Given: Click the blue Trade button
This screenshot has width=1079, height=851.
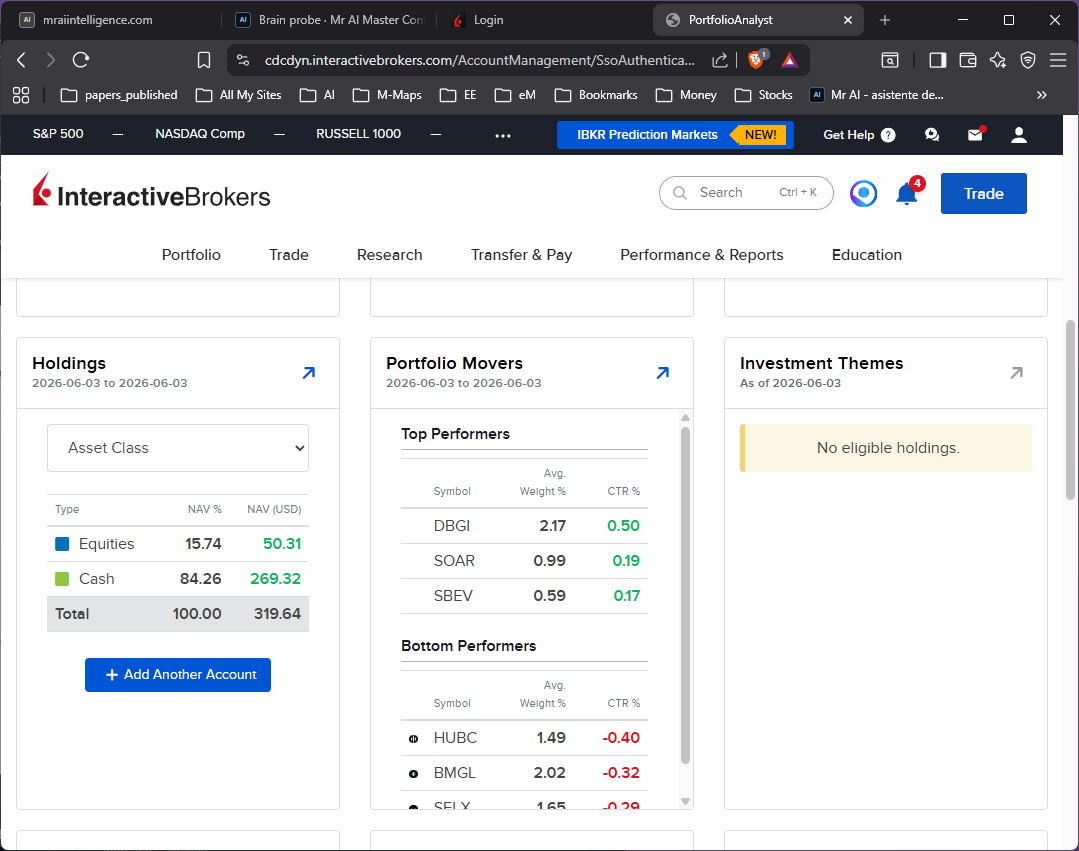Looking at the screenshot, I should pos(983,193).
